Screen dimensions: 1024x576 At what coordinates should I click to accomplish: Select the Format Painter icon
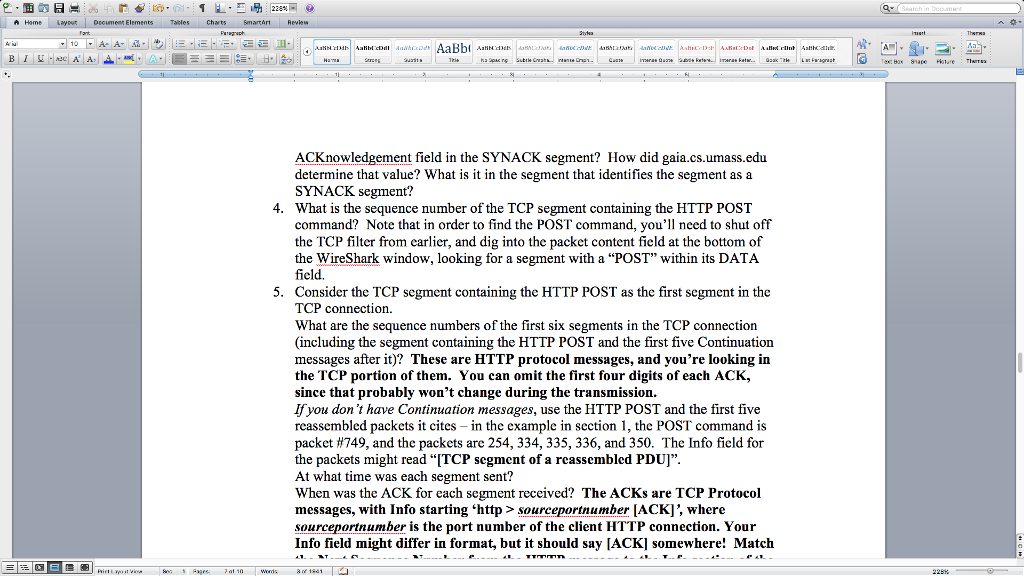pos(138,7)
